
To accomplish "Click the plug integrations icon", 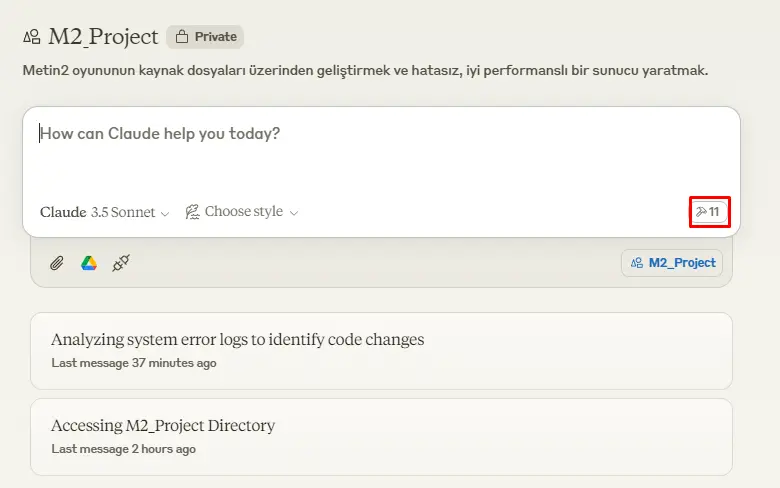I will pyautogui.click(x=121, y=263).
